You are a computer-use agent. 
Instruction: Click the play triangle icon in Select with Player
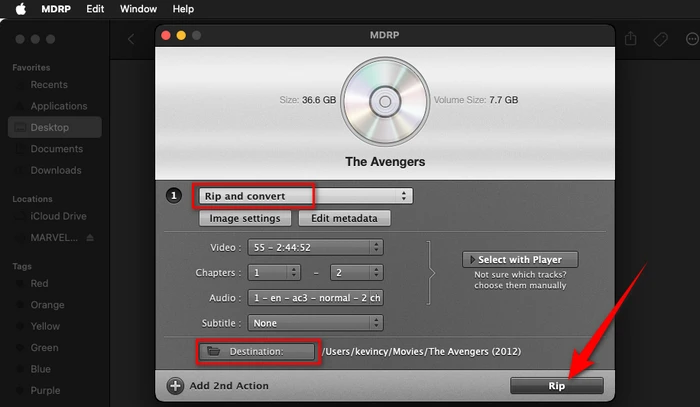click(x=472, y=259)
